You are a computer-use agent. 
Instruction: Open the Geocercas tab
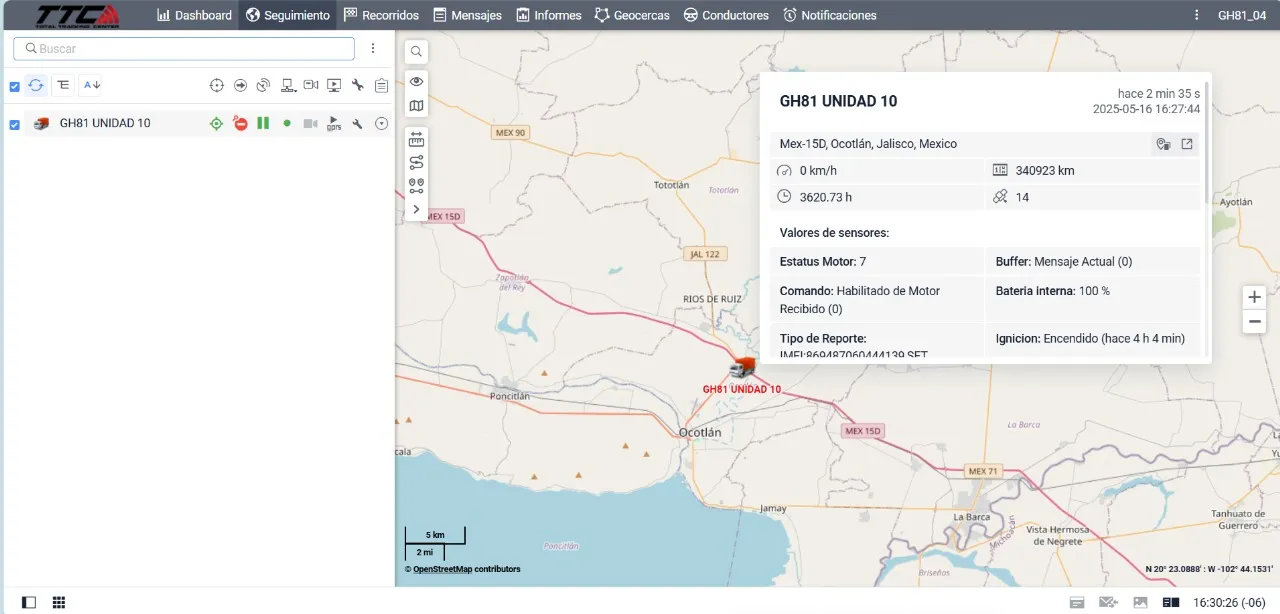[x=632, y=15]
